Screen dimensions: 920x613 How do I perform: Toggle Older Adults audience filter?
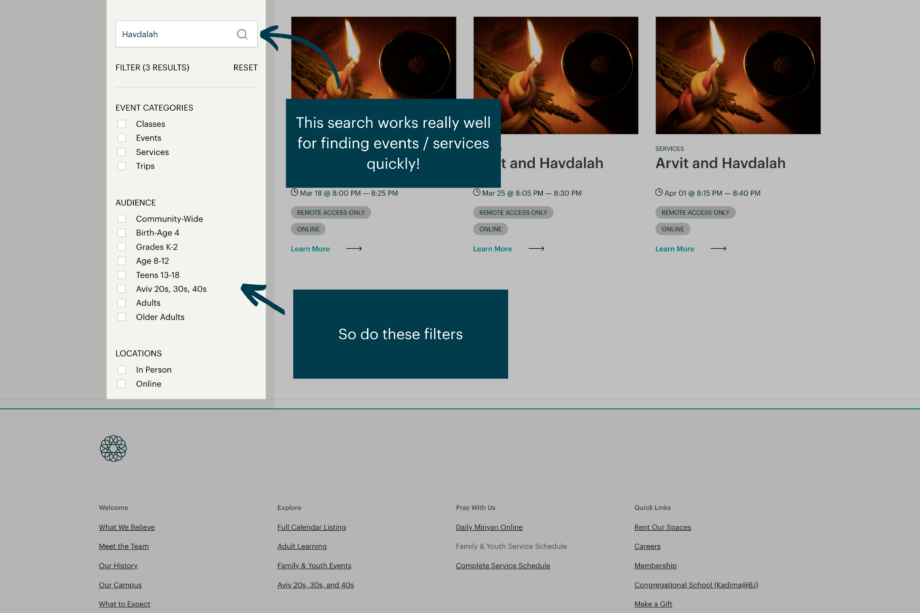121,317
